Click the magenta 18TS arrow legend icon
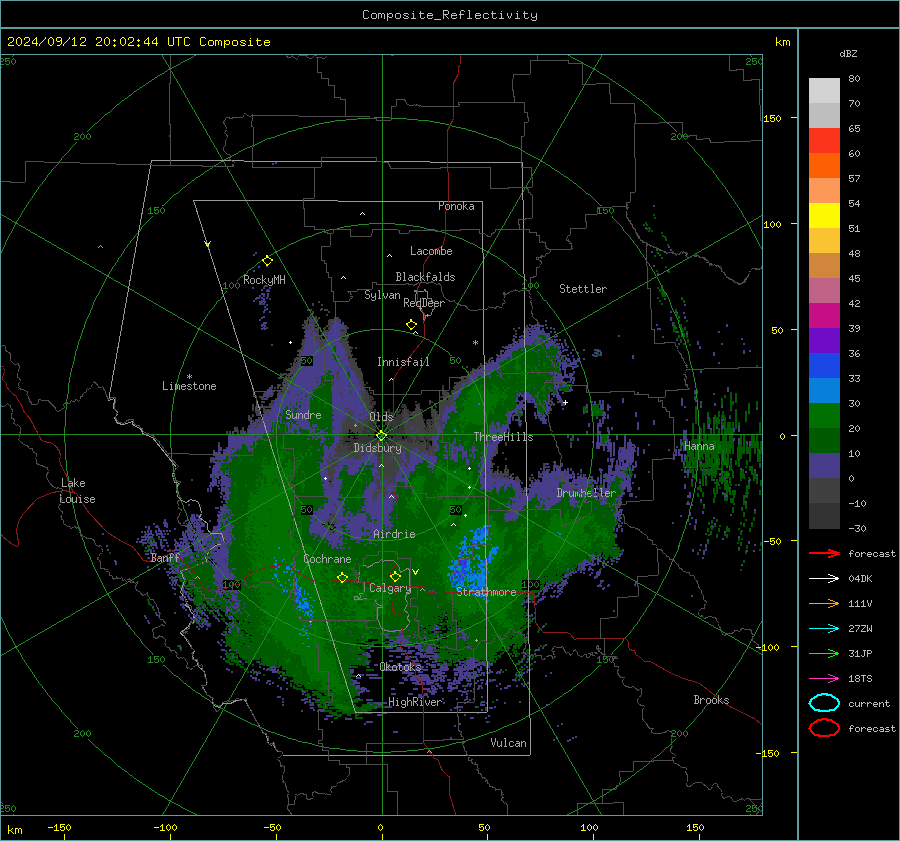The width and height of the screenshot is (900, 841). coord(824,679)
